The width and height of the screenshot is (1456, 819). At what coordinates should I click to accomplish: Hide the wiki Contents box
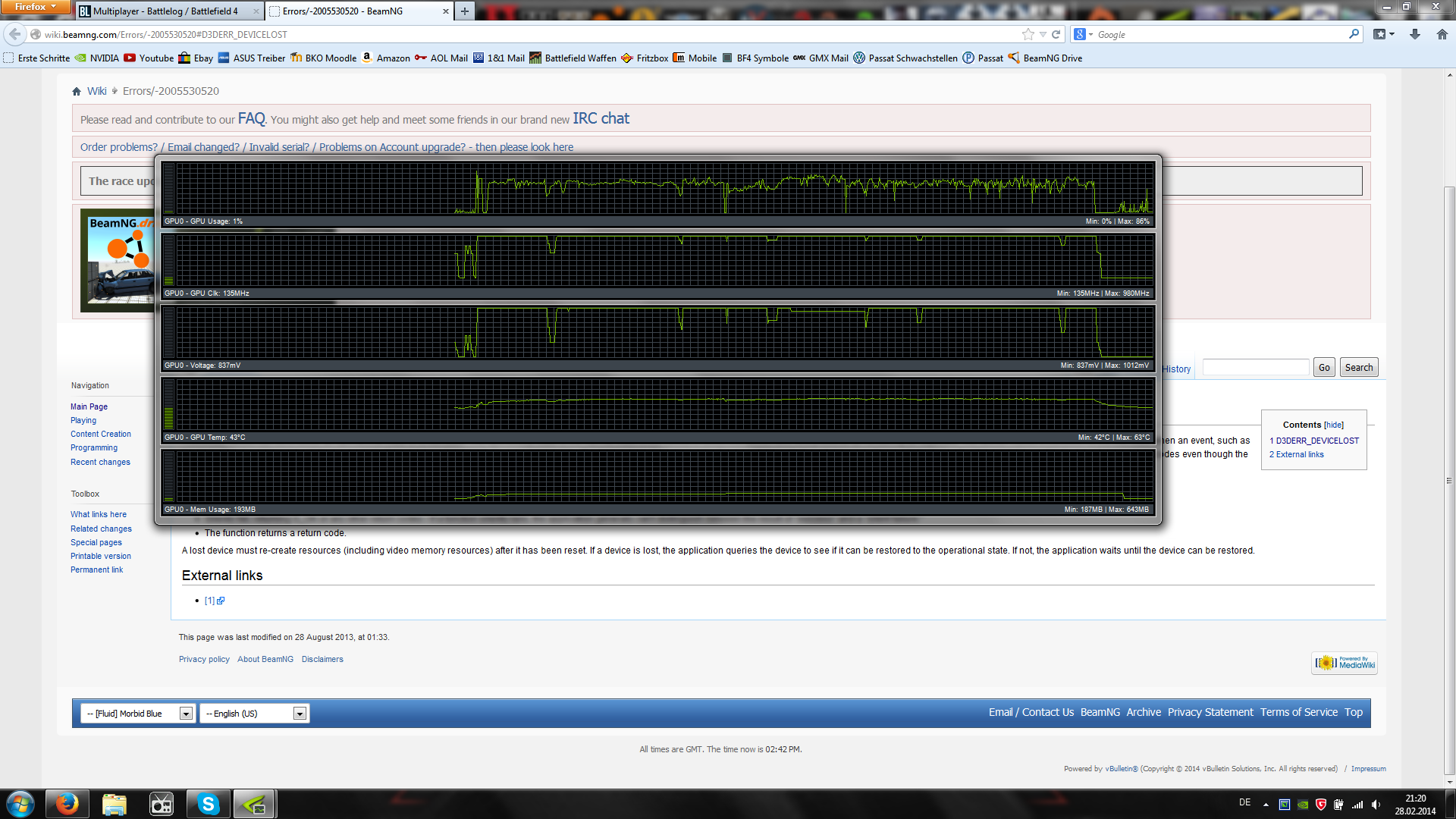(1333, 425)
